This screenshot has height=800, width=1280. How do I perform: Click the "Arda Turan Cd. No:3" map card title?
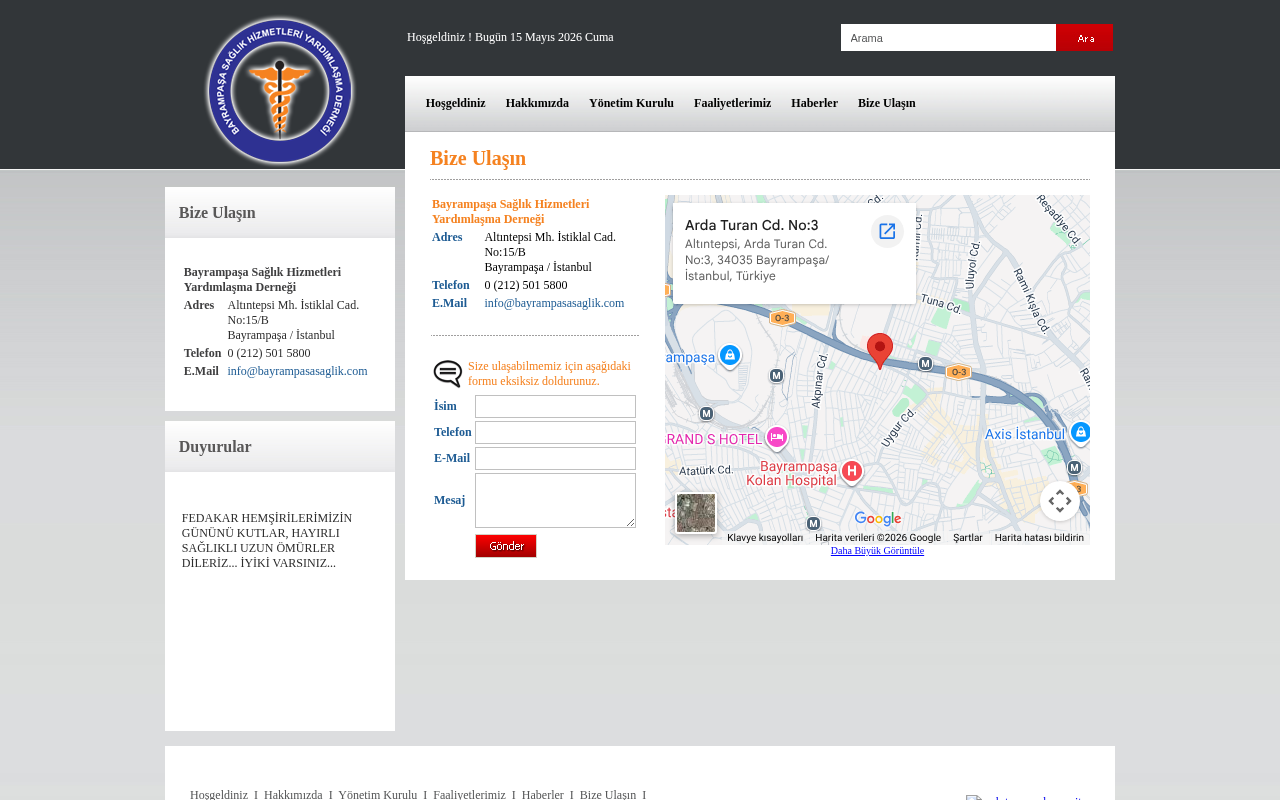point(752,224)
